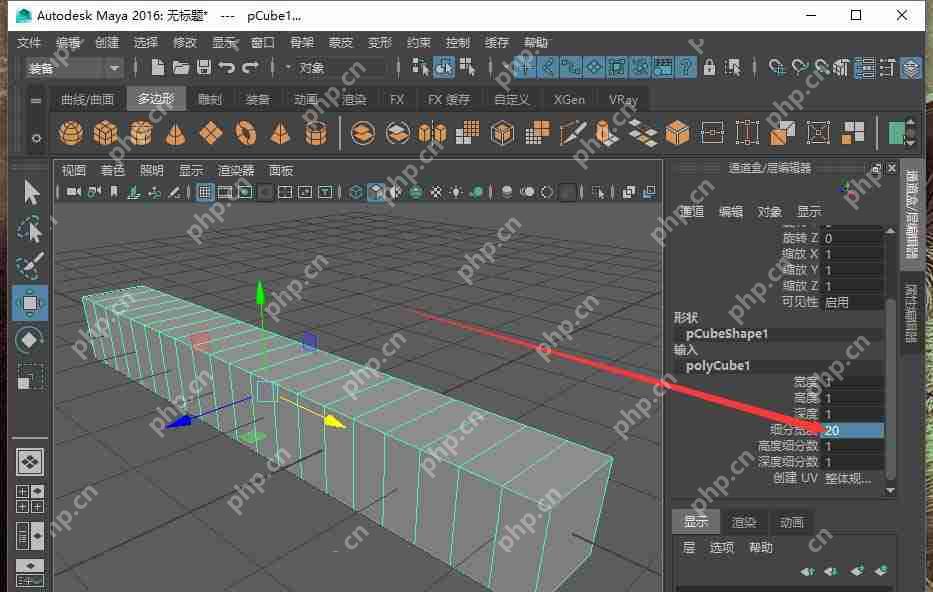933x592 pixels.
Task: Open the shelf tab list menu button
Action: click(x=36, y=101)
